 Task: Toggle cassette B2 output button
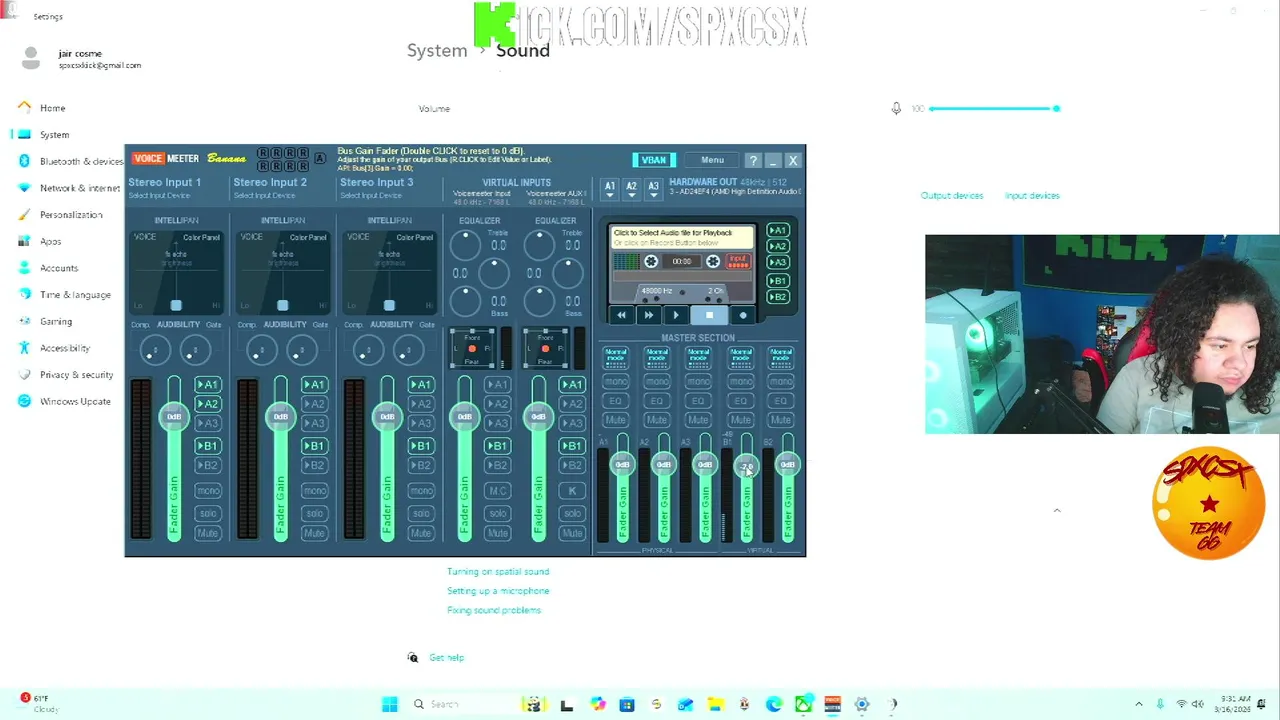pos(777,297)
